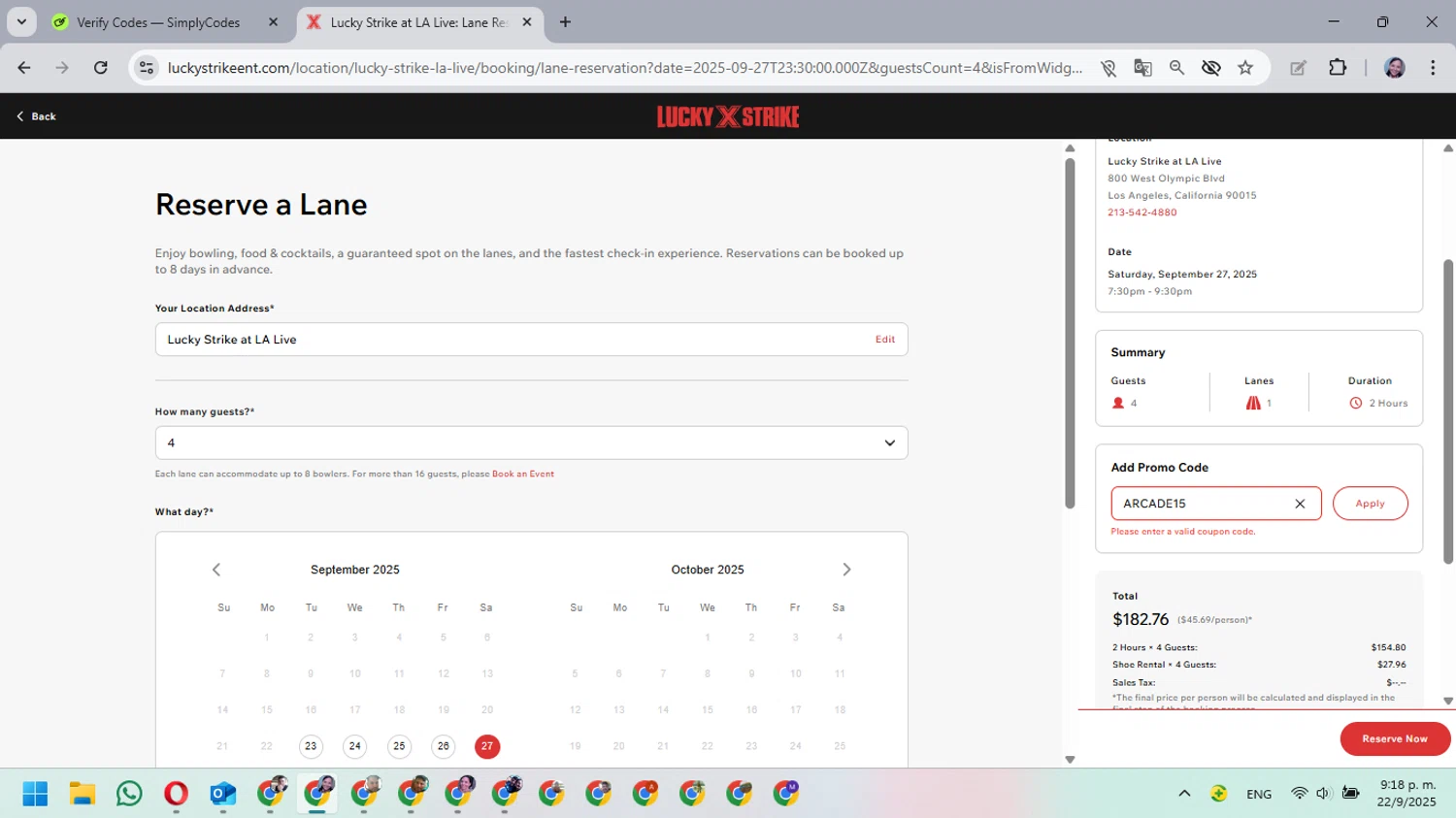Select September 26 on the calendar
This screenshot has height=818, width=1456.
point(443,746)
